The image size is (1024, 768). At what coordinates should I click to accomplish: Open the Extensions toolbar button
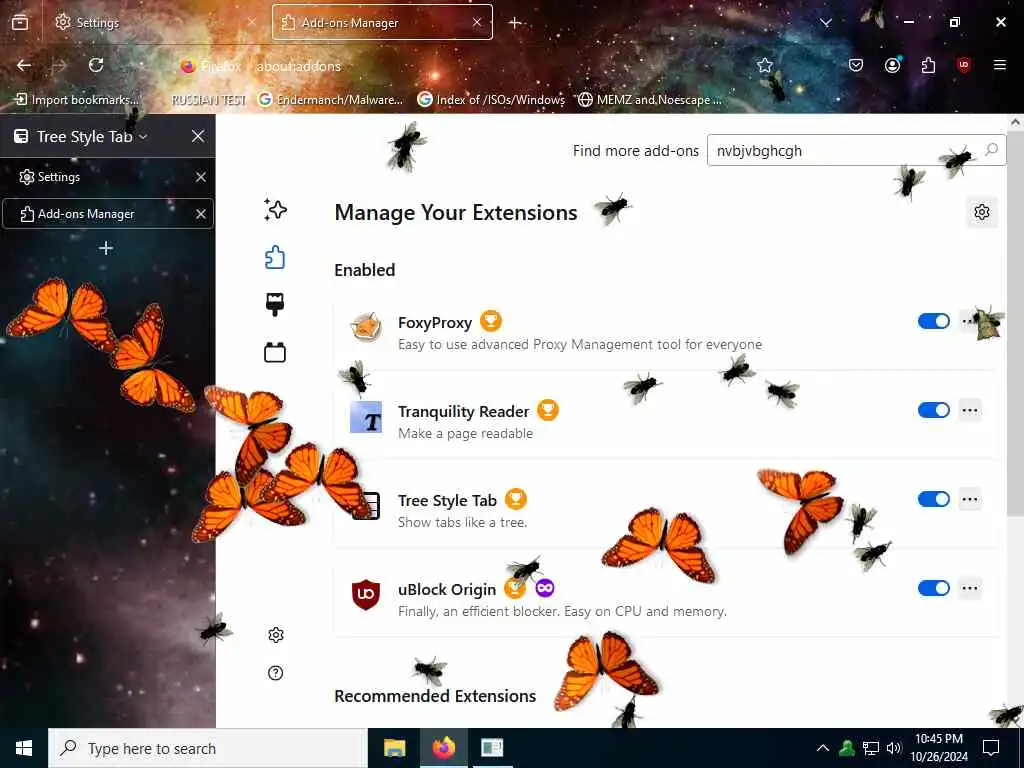(928, 65)
